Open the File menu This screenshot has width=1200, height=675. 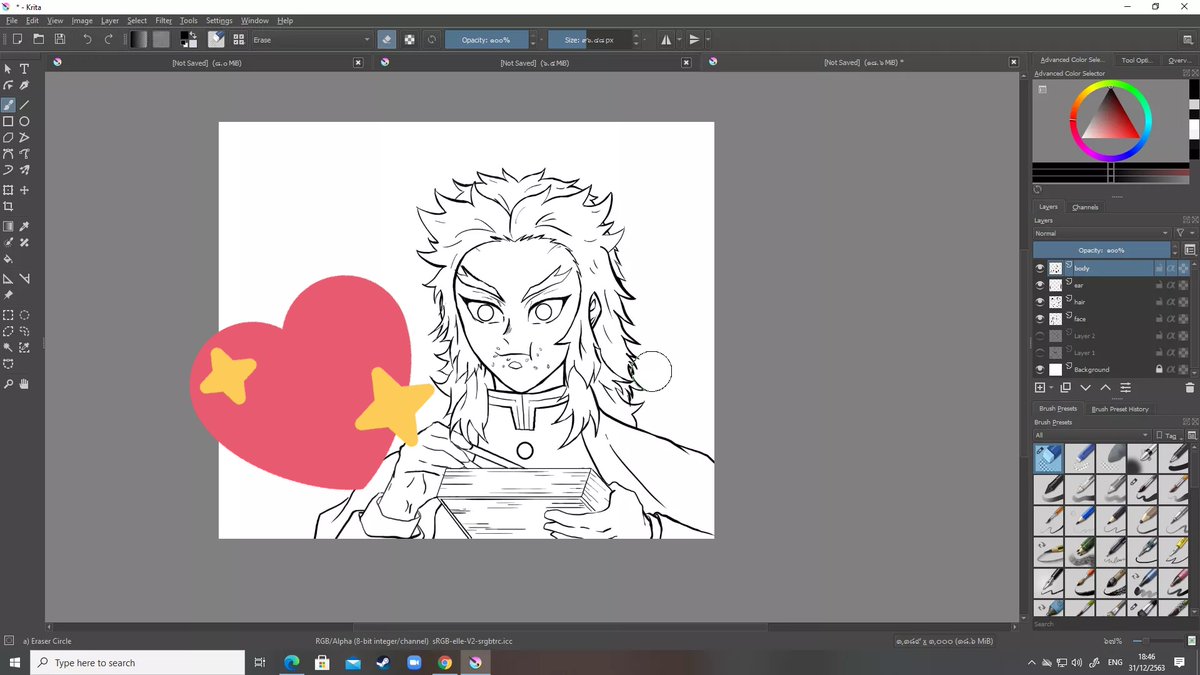tap(12, 20)
